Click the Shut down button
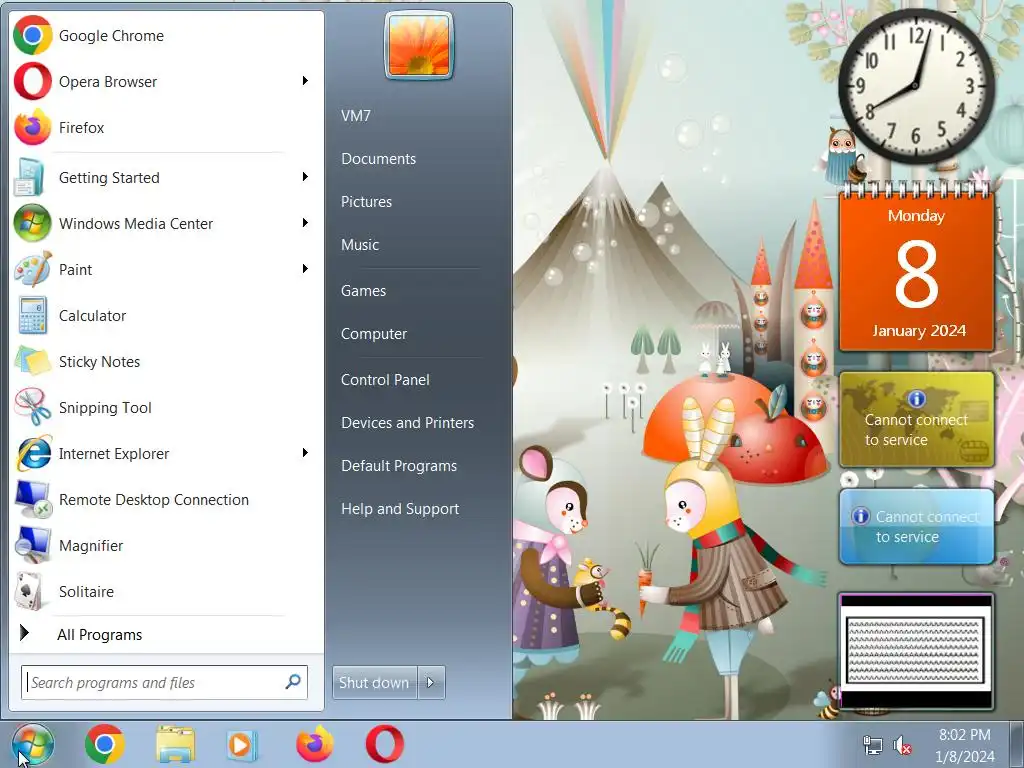This screenshot has width=1024, height=768. coord(374,682)
